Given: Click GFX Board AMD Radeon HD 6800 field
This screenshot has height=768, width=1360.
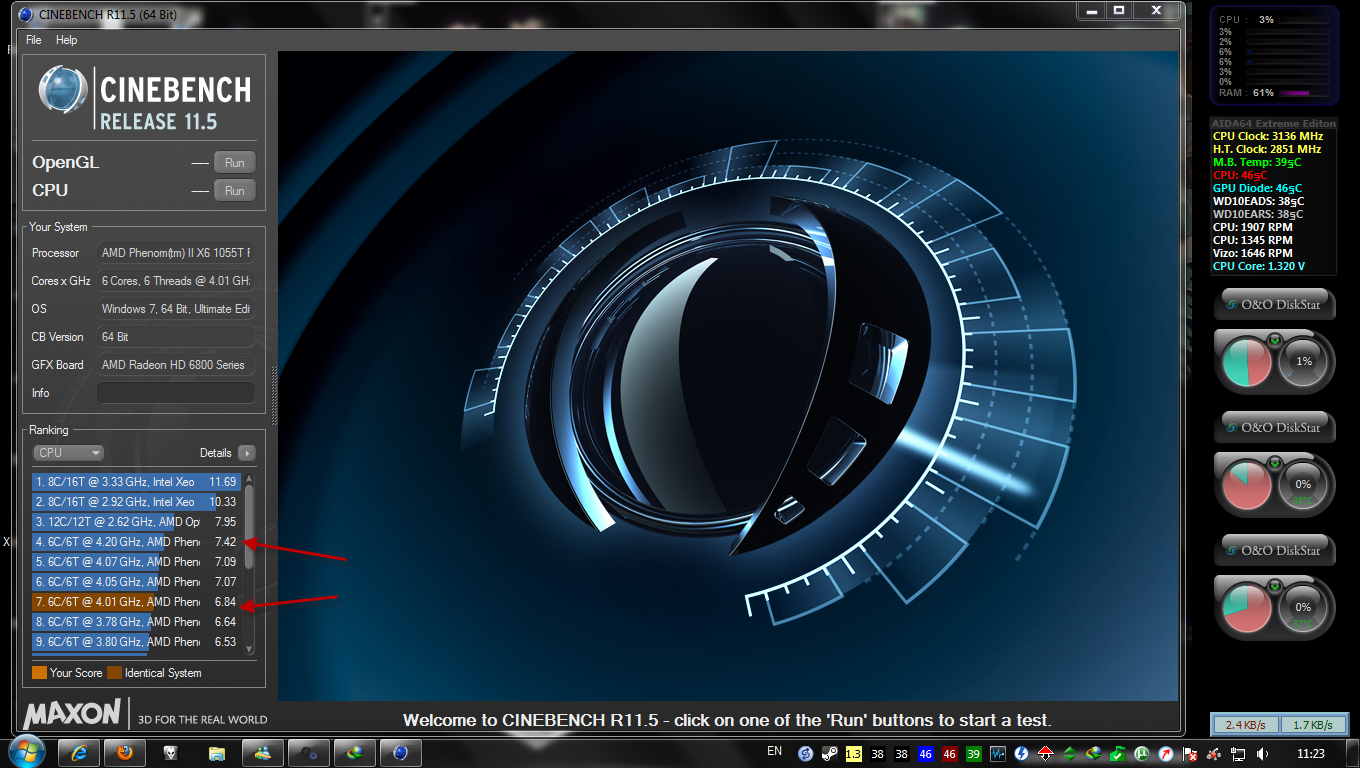Looking at the screenshot, I should [176, 365].
